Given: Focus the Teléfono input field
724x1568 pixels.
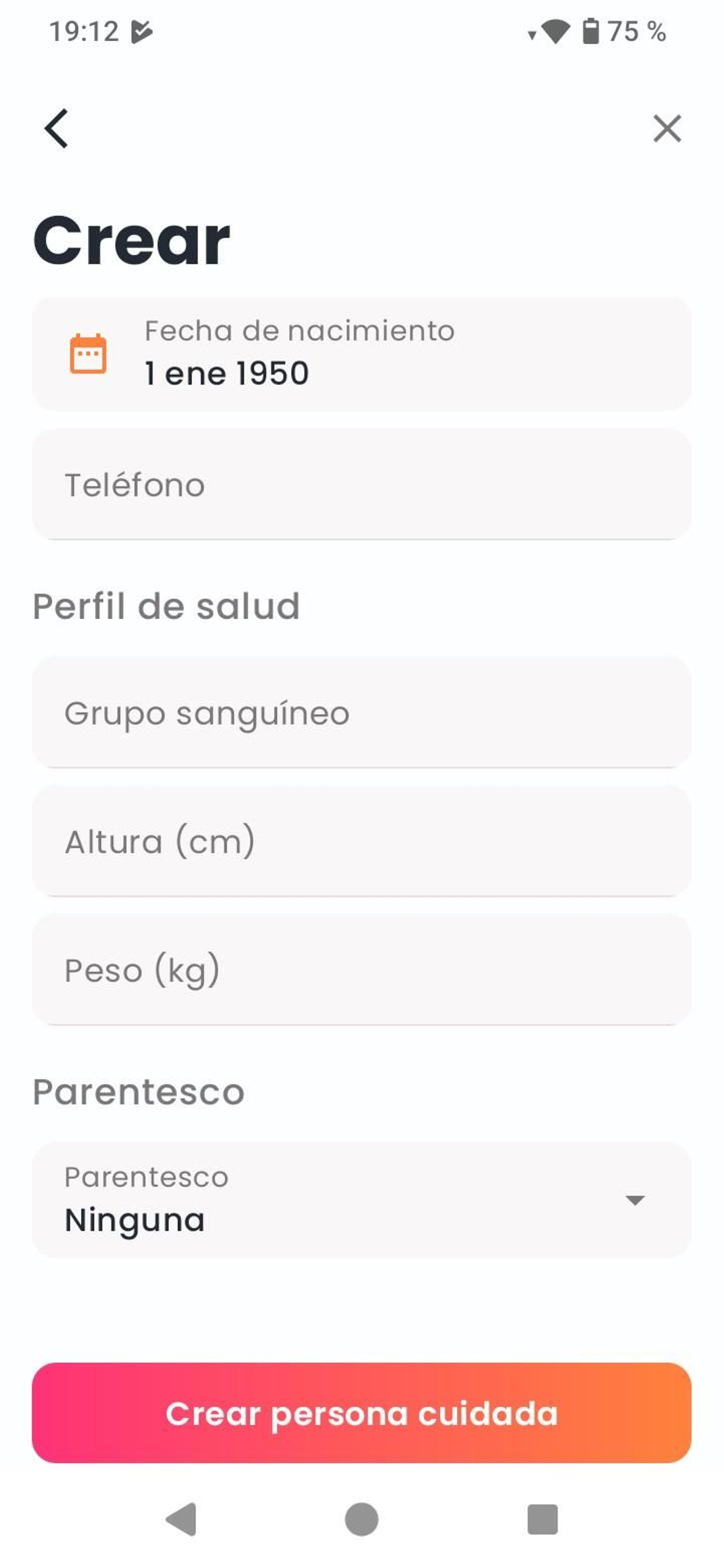Looking at the screenshot, I should click(361, 485).
